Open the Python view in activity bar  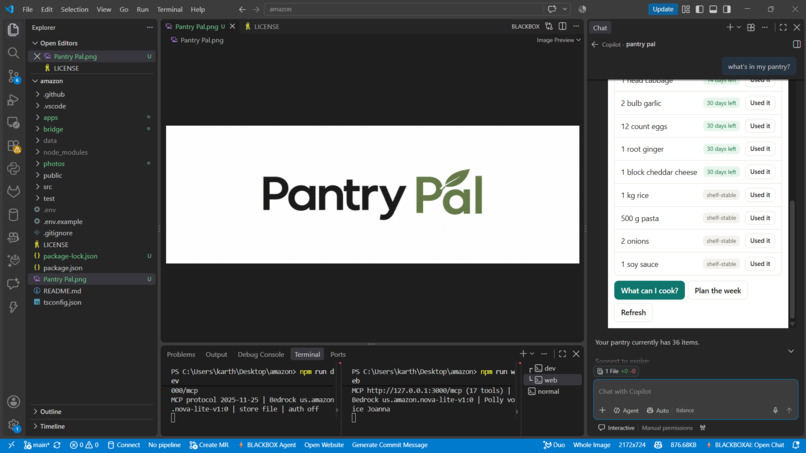(13, 169)
